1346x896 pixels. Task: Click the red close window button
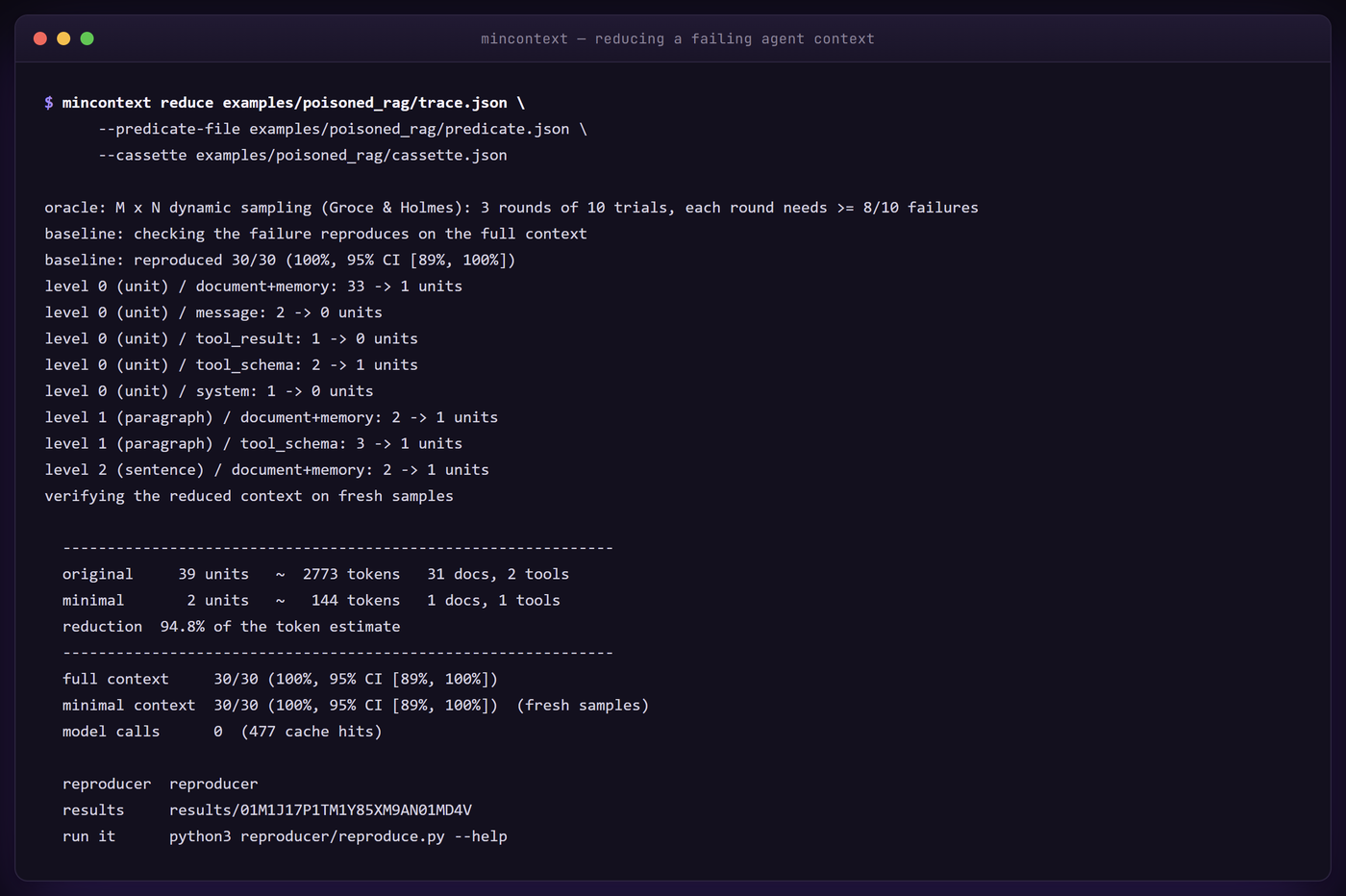40,38
